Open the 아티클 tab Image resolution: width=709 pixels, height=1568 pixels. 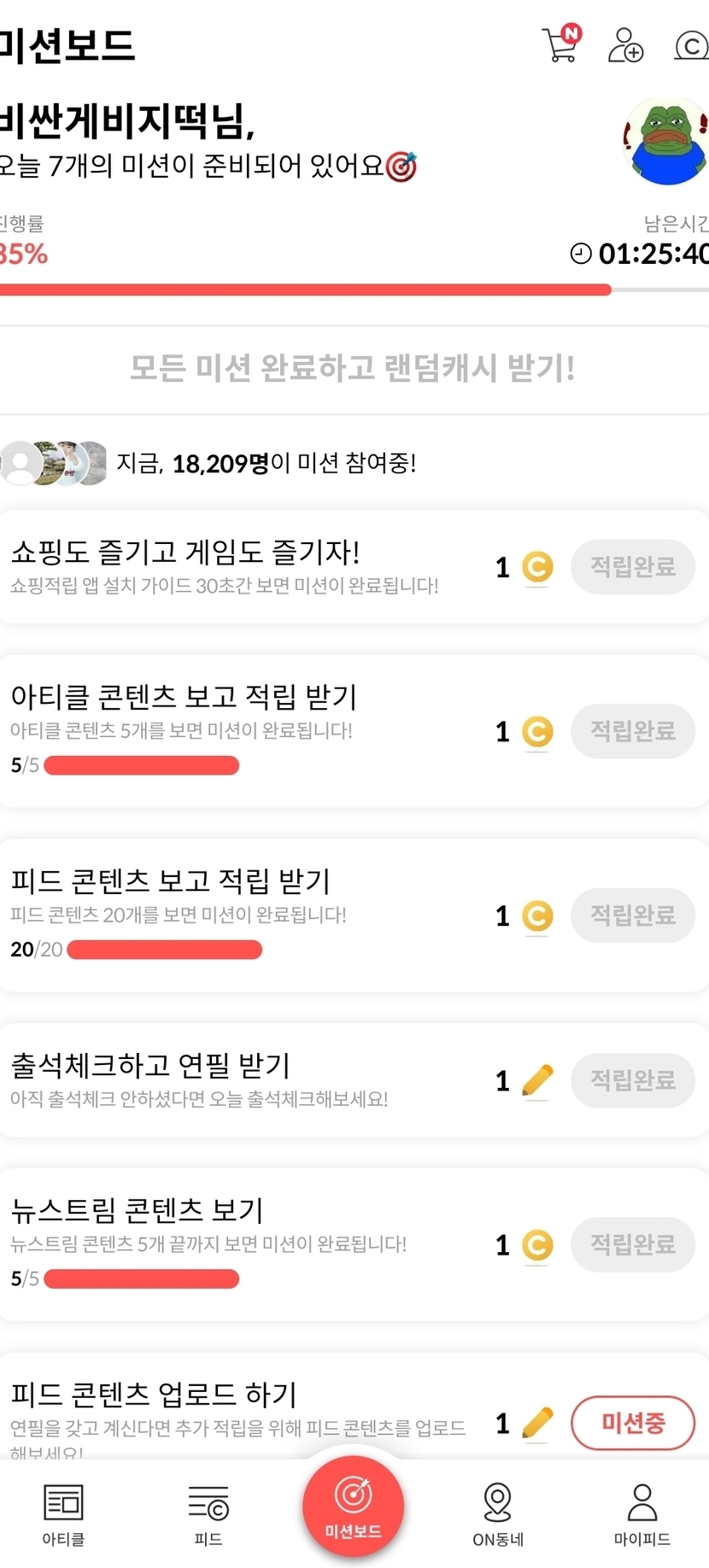[63, 1513]
